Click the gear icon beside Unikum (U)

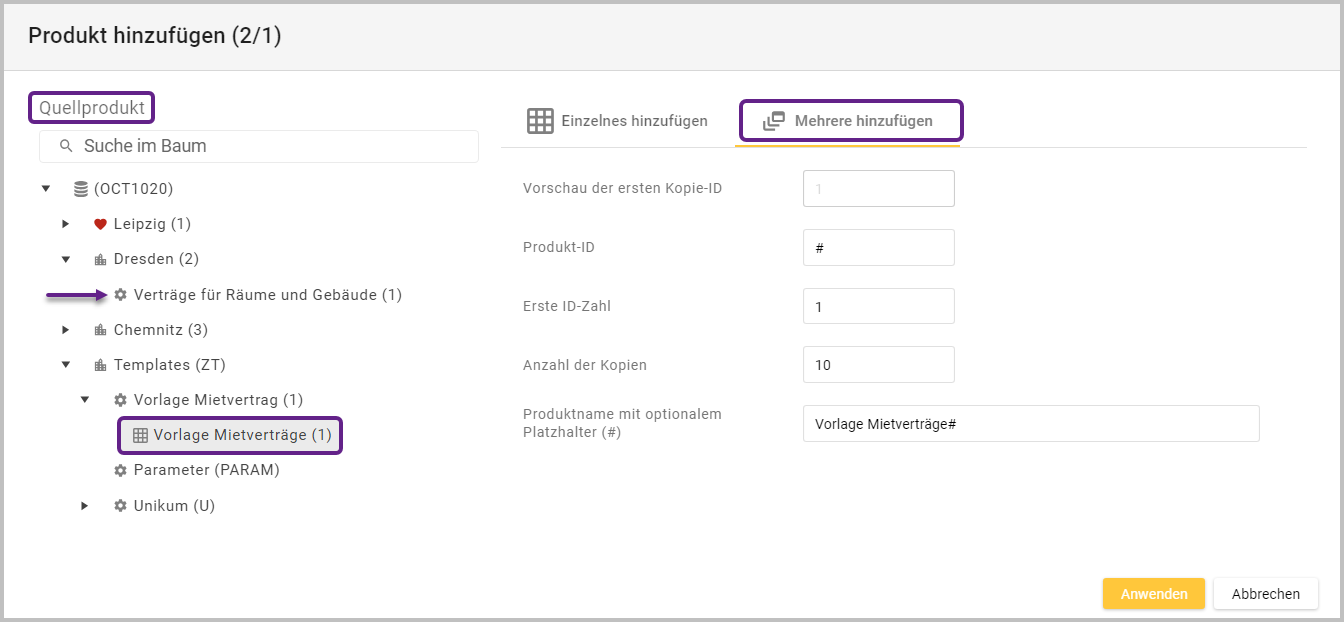click(x=120, y=506)
